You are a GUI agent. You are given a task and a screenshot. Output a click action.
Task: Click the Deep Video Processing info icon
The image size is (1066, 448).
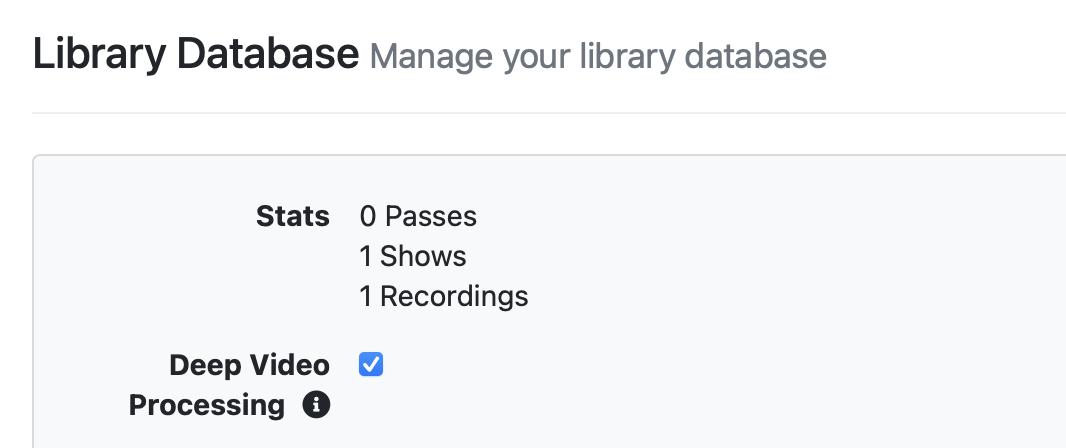pos(316,405)
